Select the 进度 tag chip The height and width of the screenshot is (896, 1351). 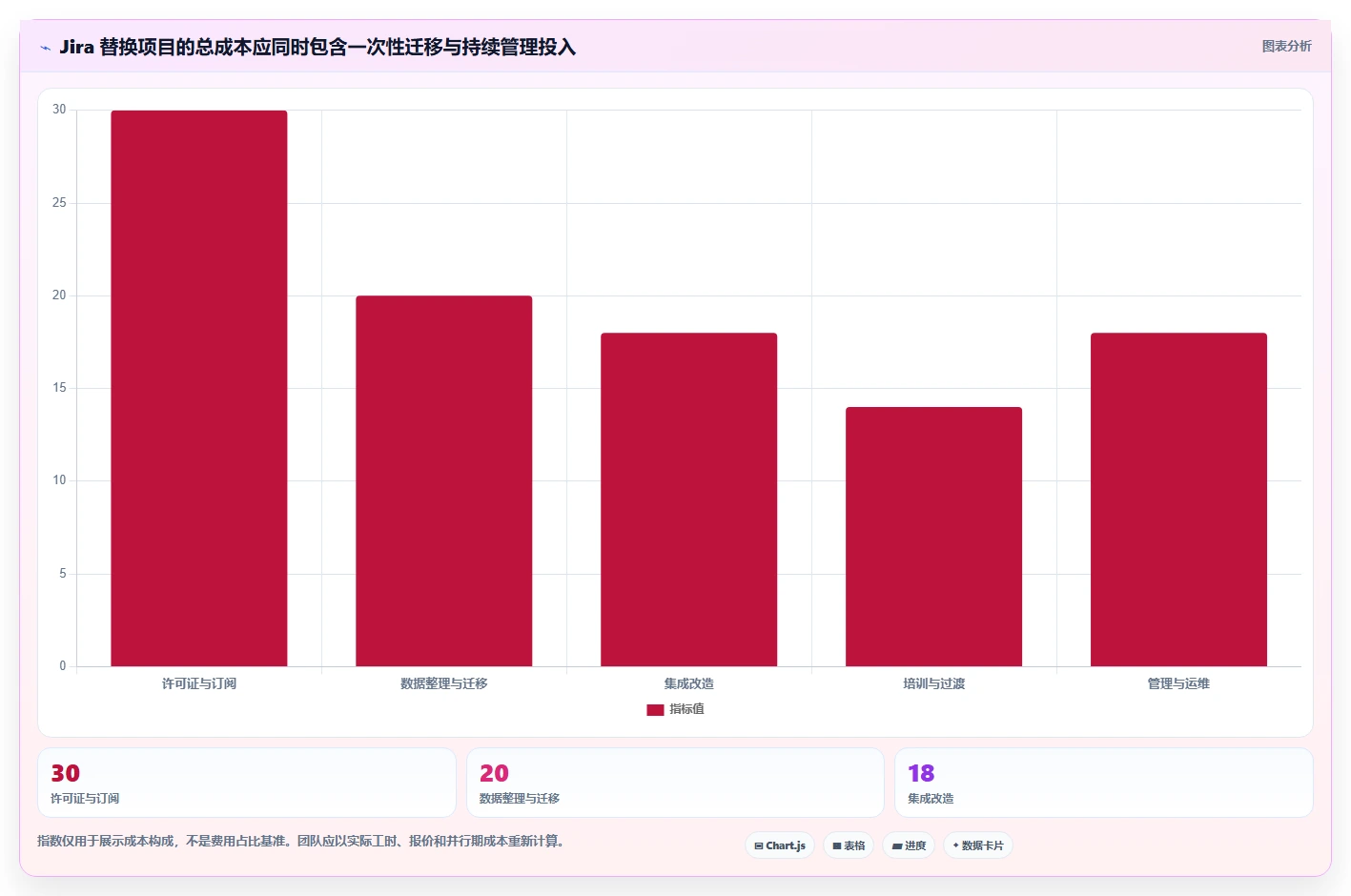(x=909, y=845)
